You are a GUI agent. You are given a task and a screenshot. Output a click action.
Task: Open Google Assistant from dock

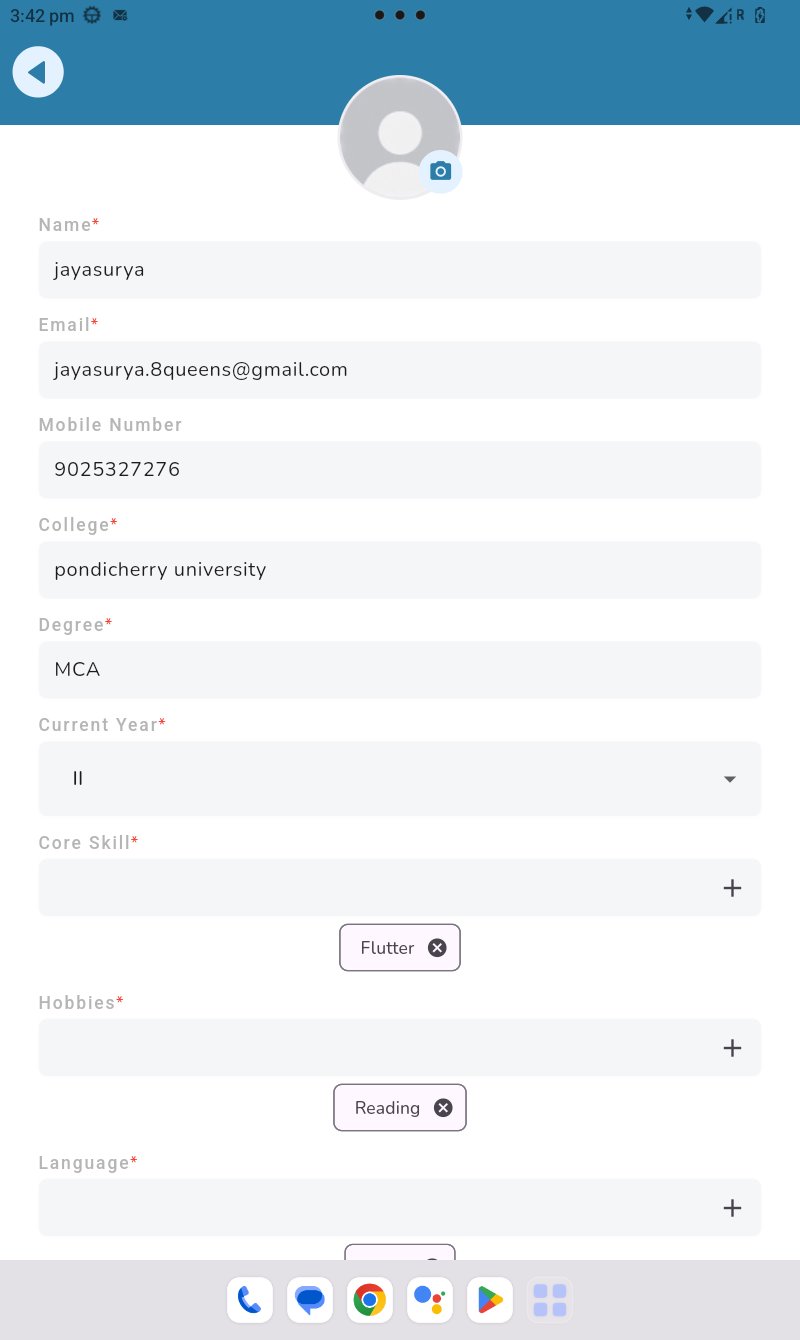pos(430,1300)
